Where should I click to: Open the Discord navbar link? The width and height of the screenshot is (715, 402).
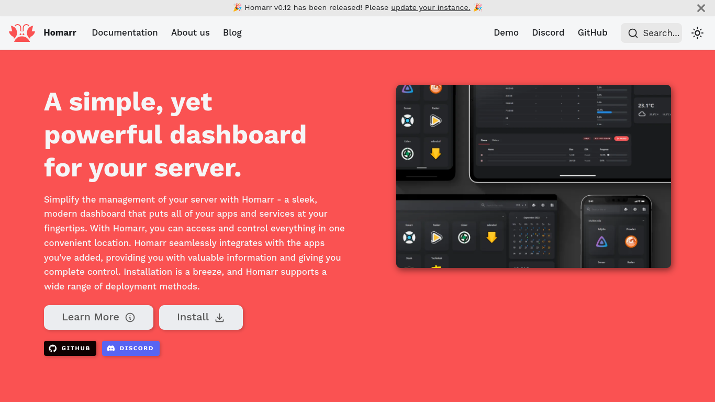tap(548, 33)
